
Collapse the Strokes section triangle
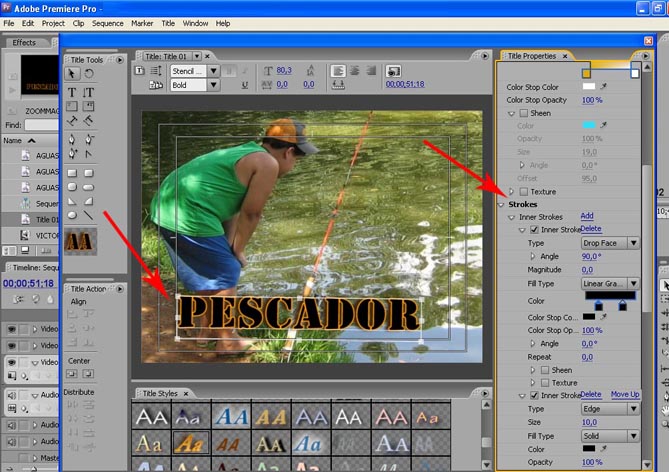pyautogui.click(x=502, y=204)
